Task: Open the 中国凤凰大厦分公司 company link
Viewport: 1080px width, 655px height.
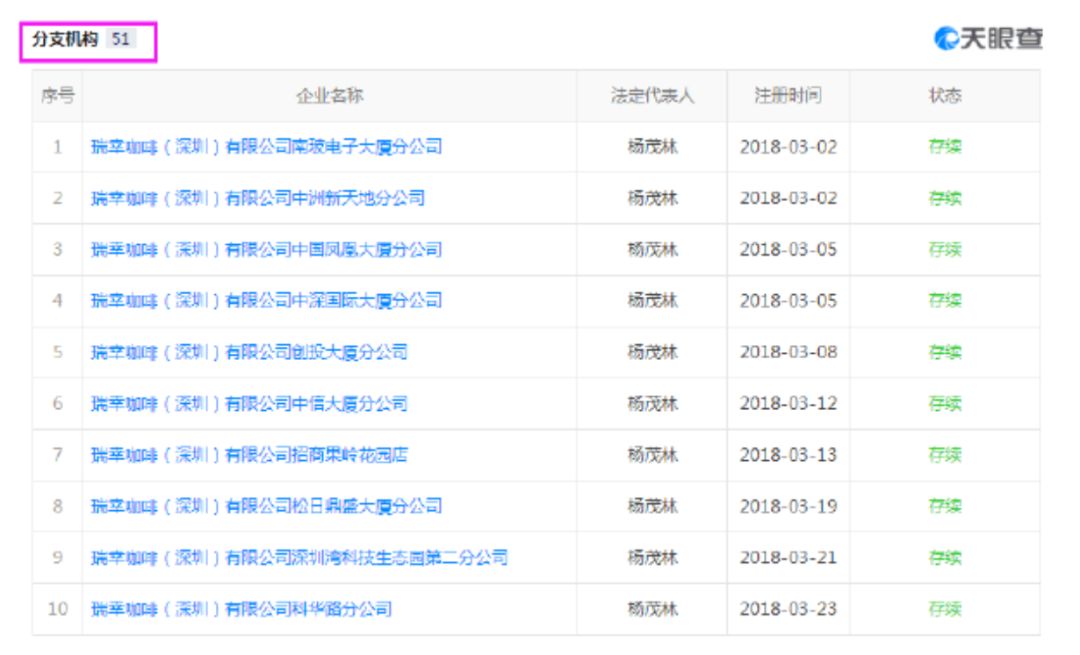Action: (266, 249)
